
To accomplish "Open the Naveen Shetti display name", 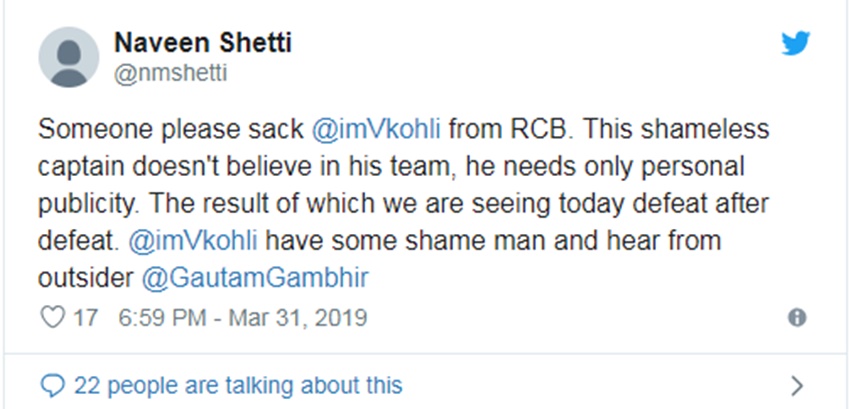I will pyautogui.click(x=202, y=44).
